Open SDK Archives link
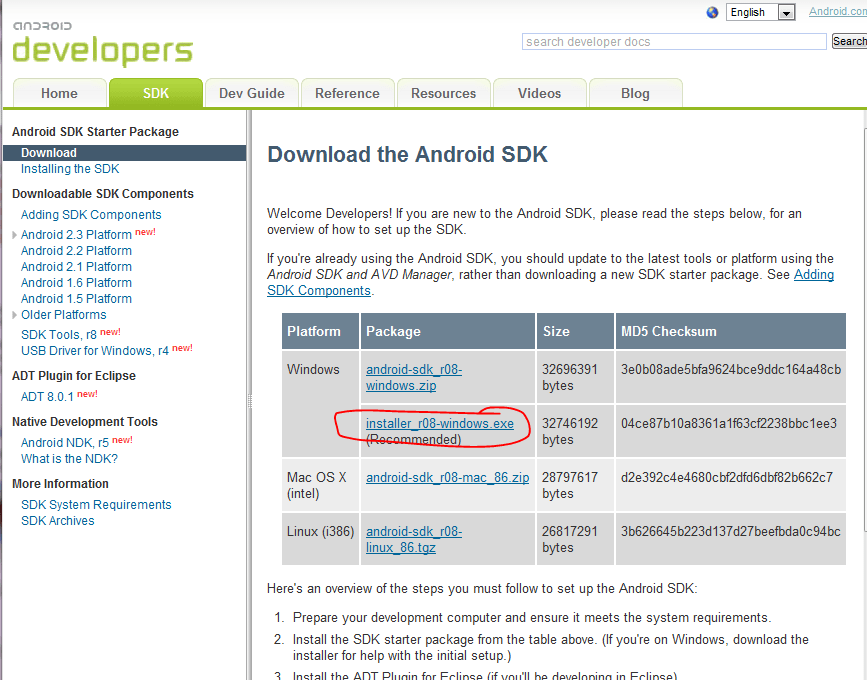The height and width of the screenshot is (680, 867). tap(58, 520)
